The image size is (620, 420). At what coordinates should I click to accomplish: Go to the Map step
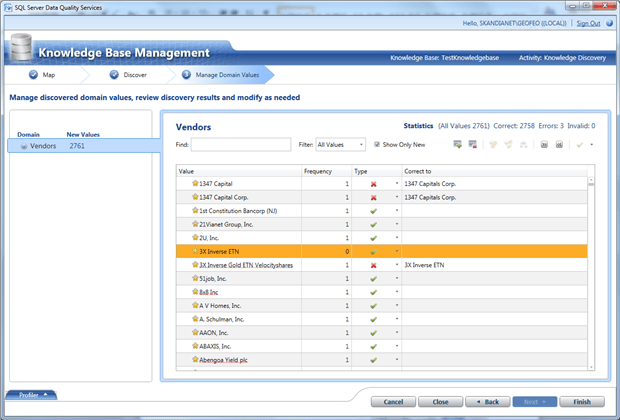[42, 75]
